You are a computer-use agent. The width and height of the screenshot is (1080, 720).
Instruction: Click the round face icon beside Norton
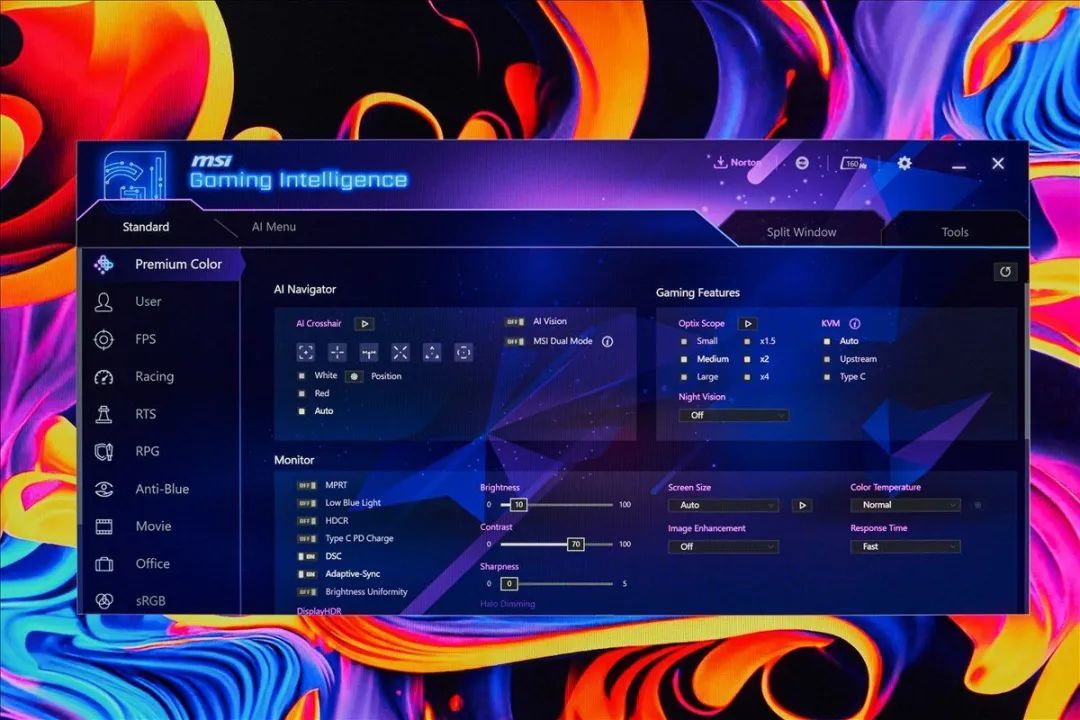802,163
